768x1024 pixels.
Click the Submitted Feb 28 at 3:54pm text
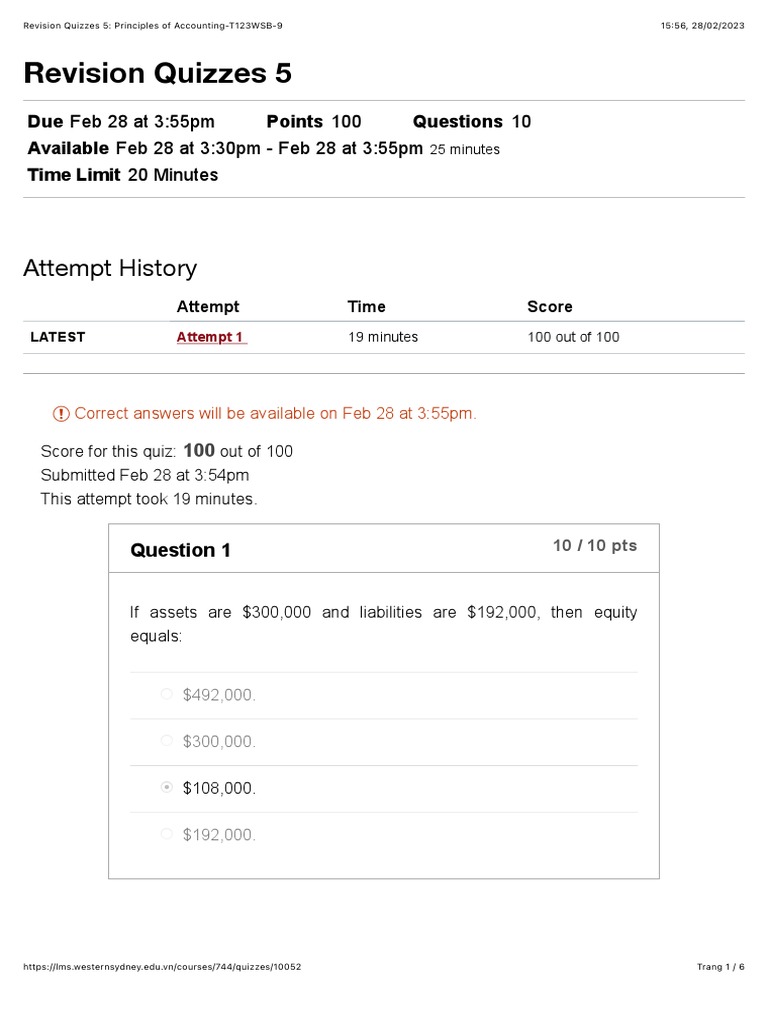[145, 475]
